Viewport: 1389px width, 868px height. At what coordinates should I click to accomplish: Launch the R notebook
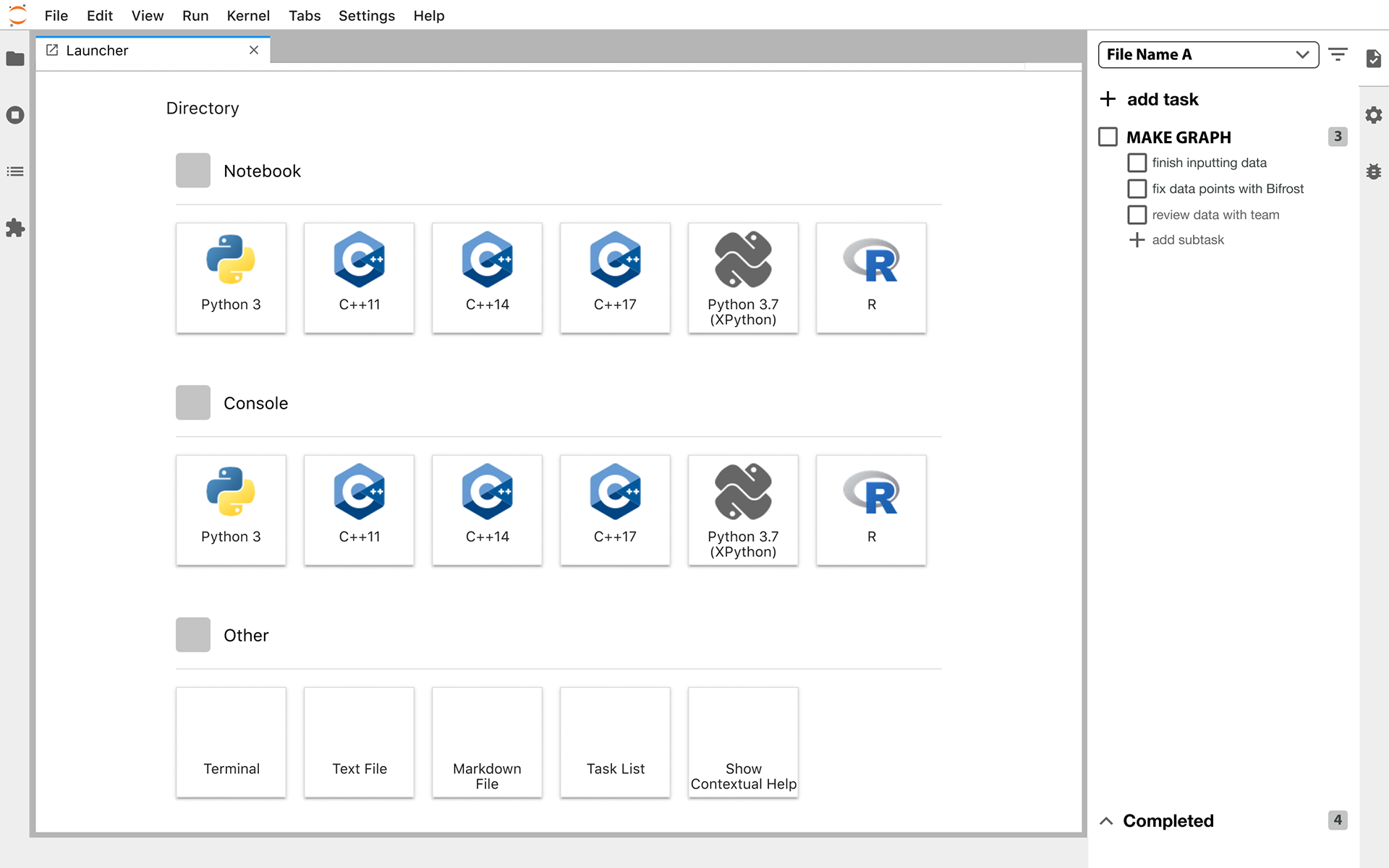tap(871, 278)
